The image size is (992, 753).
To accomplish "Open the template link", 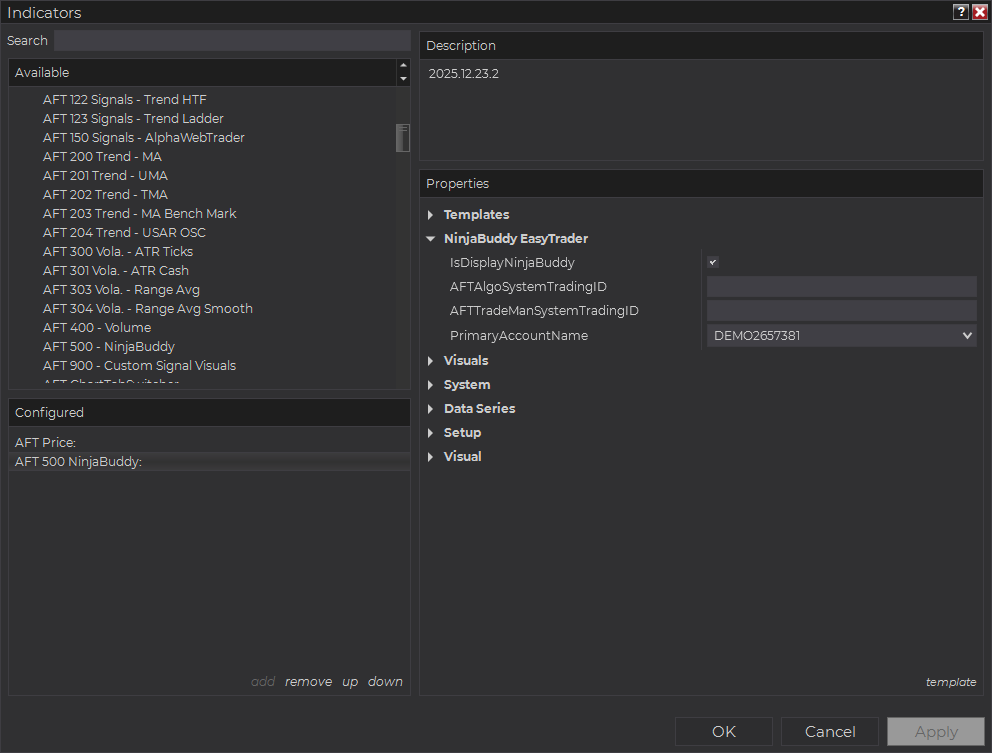I will pyautogui.click(x=950, y=682).
